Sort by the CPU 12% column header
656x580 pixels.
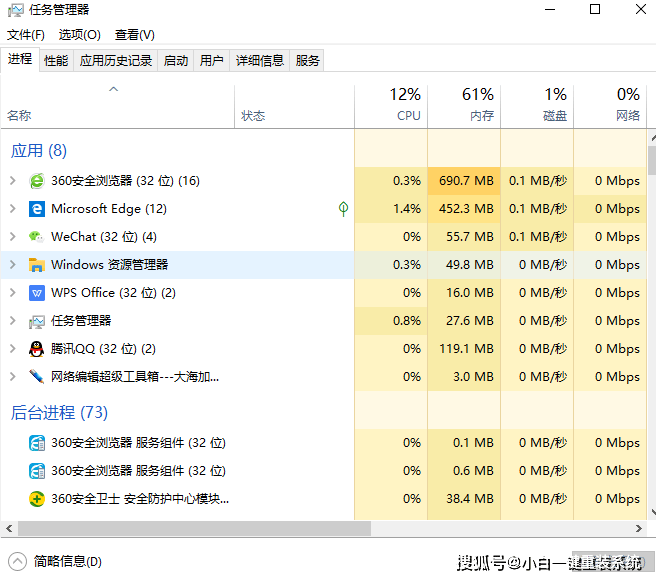pos(391,107)
